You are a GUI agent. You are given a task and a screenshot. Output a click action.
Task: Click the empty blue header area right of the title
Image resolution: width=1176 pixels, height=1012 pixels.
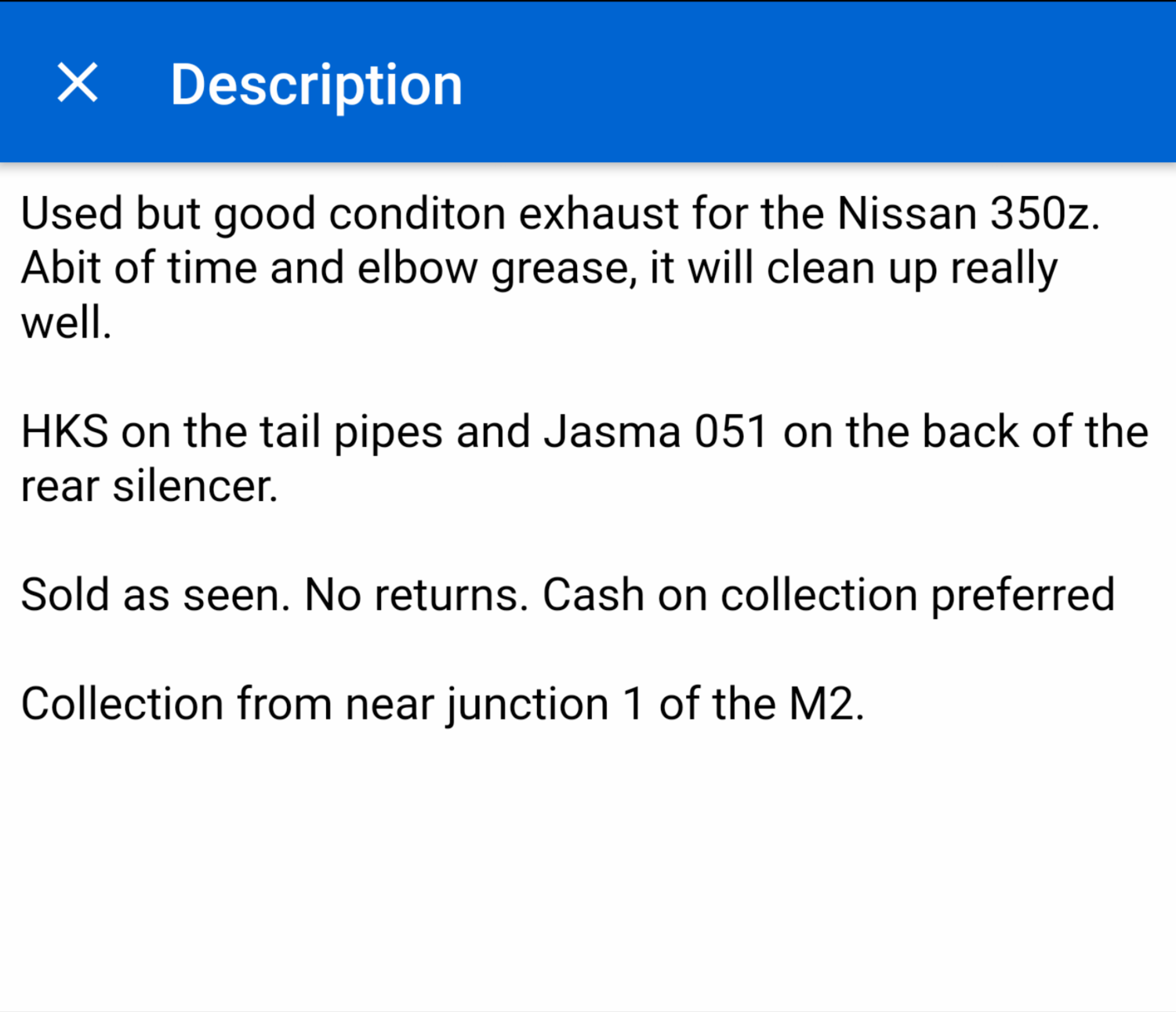click(x=823, y=85)
